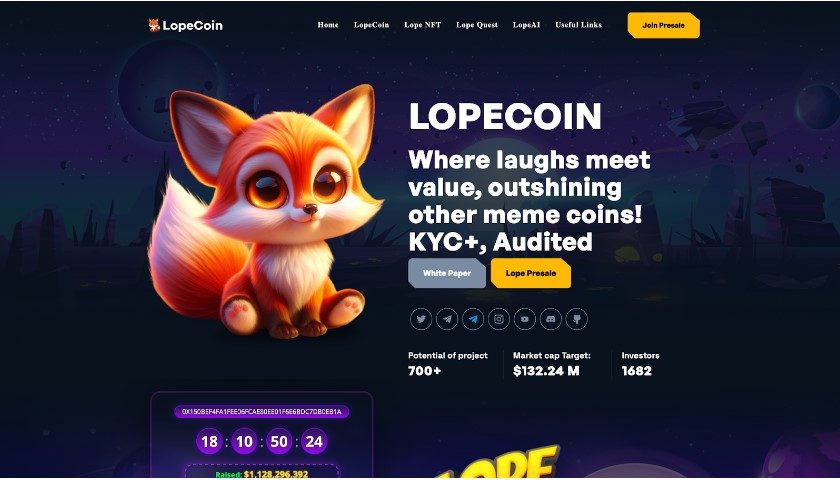Image resolution: width=840 pixels, height=480 pixels.
Task: Open the YouTube social icon
Action: pos(524,319)
